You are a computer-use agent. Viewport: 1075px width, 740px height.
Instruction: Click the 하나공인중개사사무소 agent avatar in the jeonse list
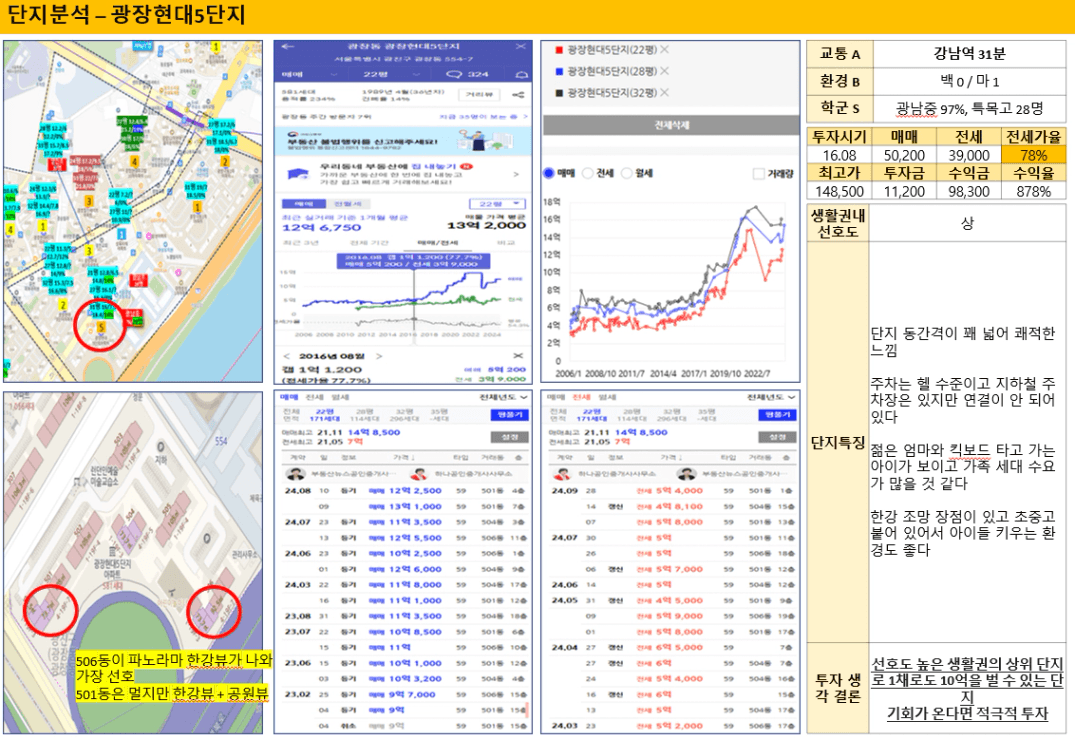pyautogui.click(x=563, y=474)
